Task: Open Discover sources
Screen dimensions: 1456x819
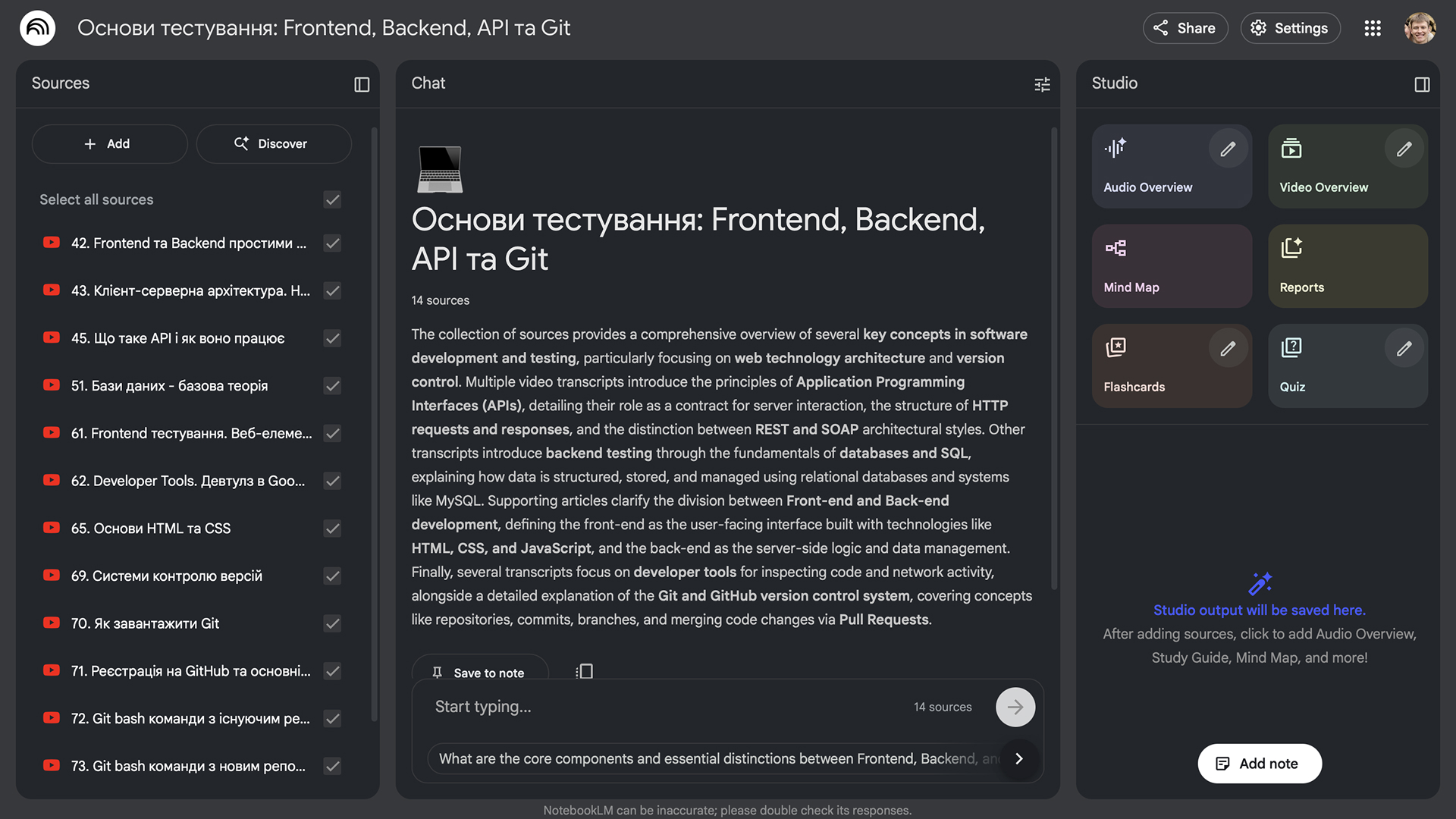Action: click(273, 143)
